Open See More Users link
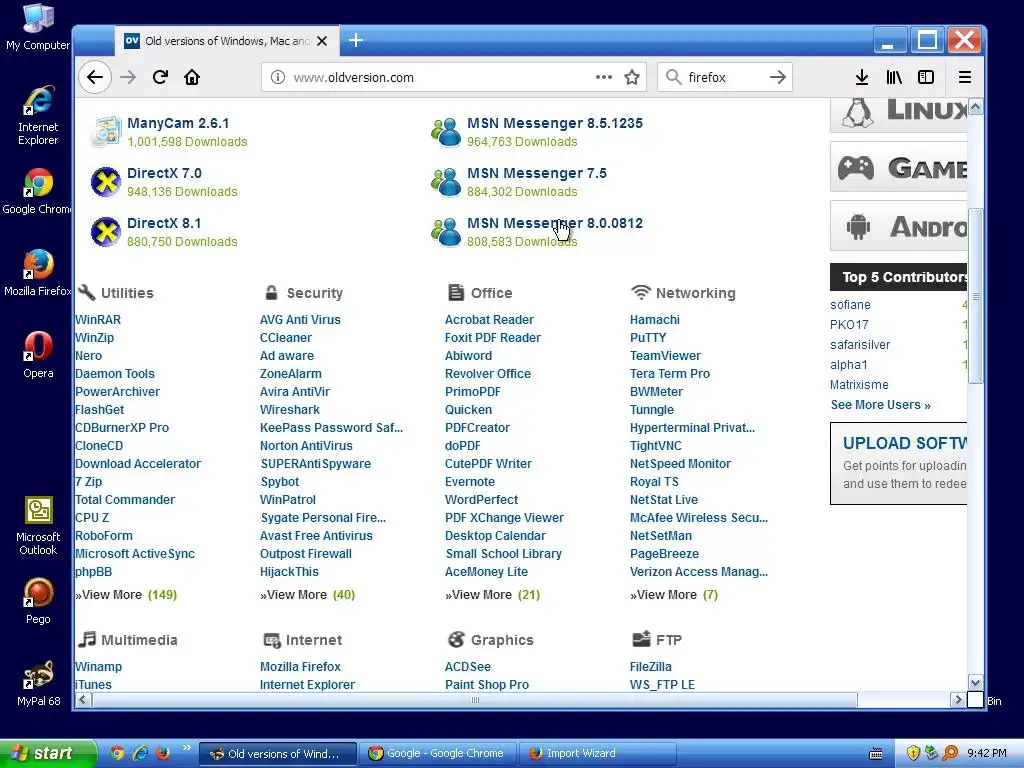 [x=880, y=405]
